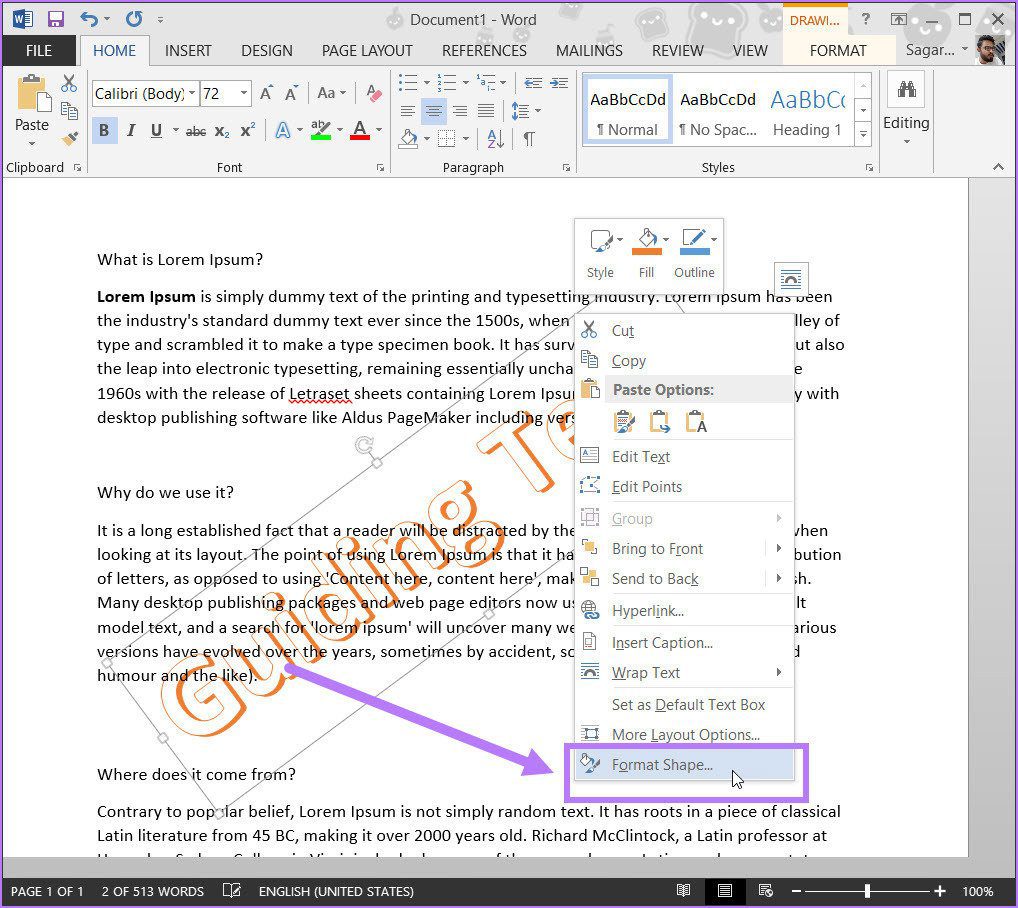Expand the Styles gallery More arrow
This screenshot has width=1018, height=908.
coord(863,134)
